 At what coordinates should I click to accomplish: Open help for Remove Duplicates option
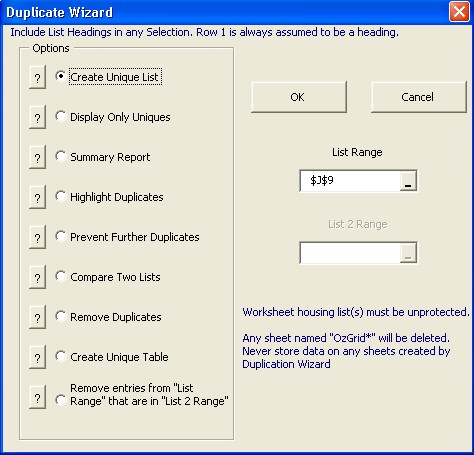37,317
